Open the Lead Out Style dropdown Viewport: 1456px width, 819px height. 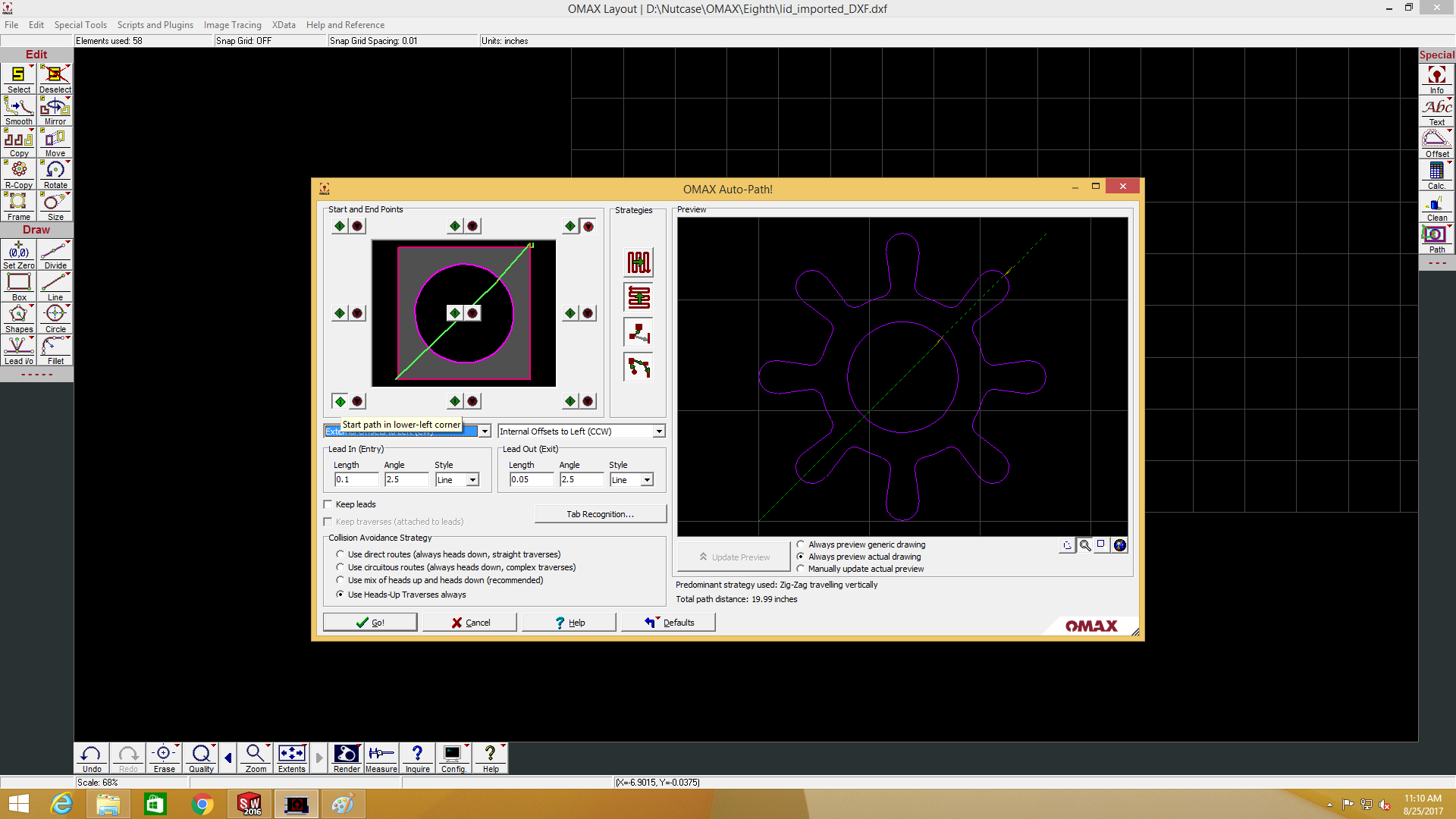(x=647, y=480)
